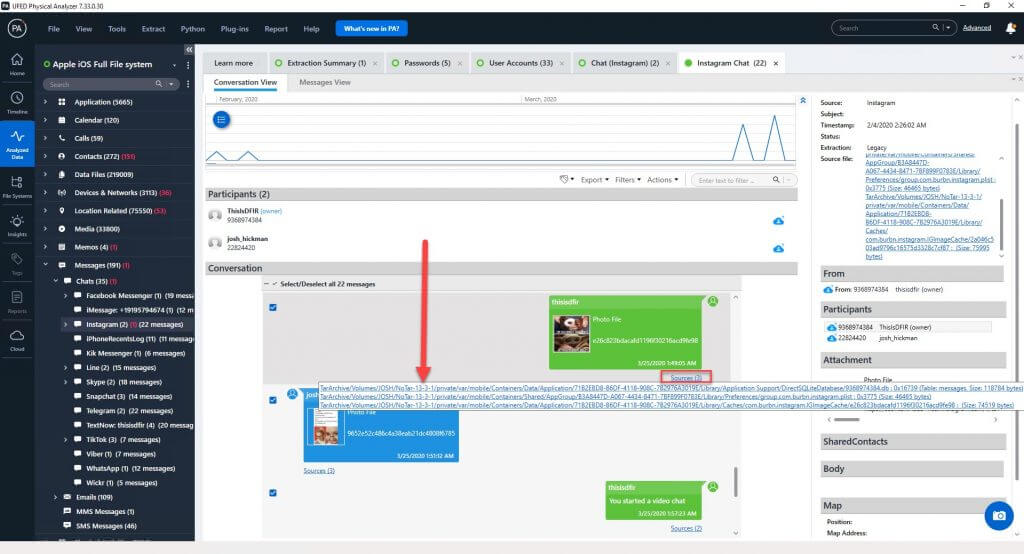Click the cloud icon for josh_hickman participant
1024x554 pixels.
click(x=778, y=248)
